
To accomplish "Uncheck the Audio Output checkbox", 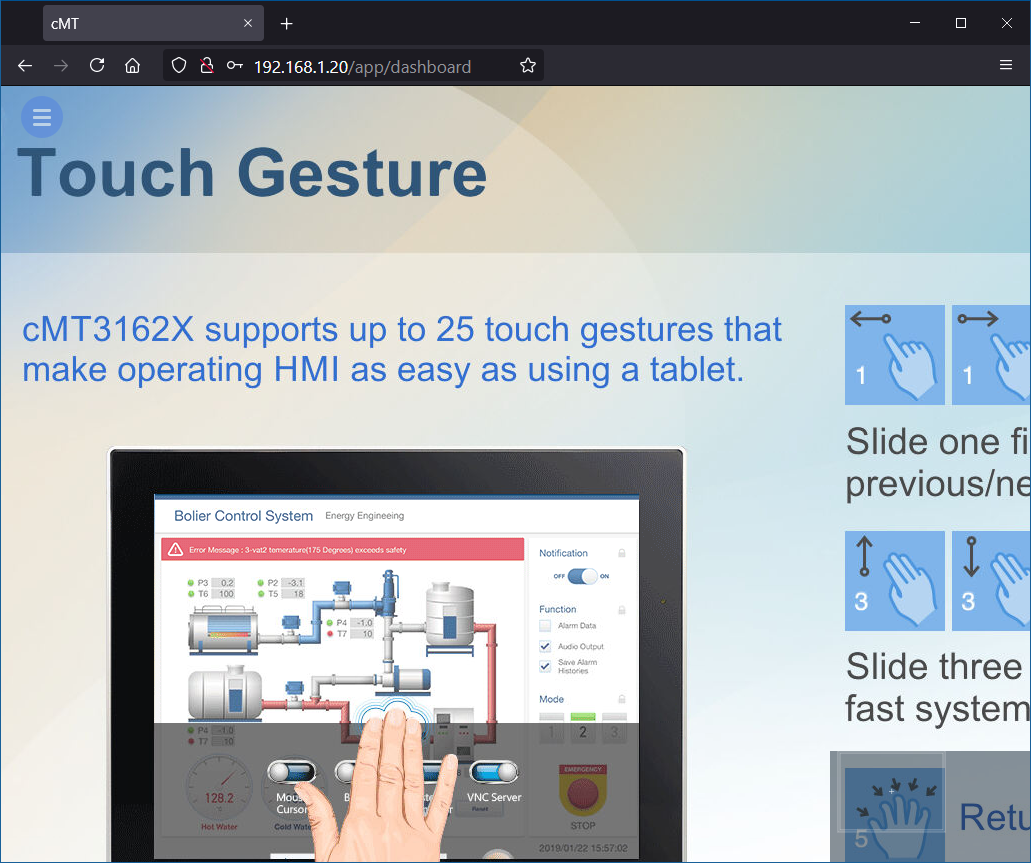I will (545, 646).
